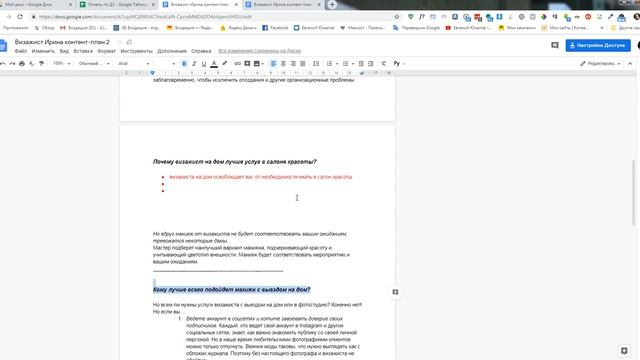Toggle underline formatting
This screenshot has height=360, width=640.
[204, 64]
